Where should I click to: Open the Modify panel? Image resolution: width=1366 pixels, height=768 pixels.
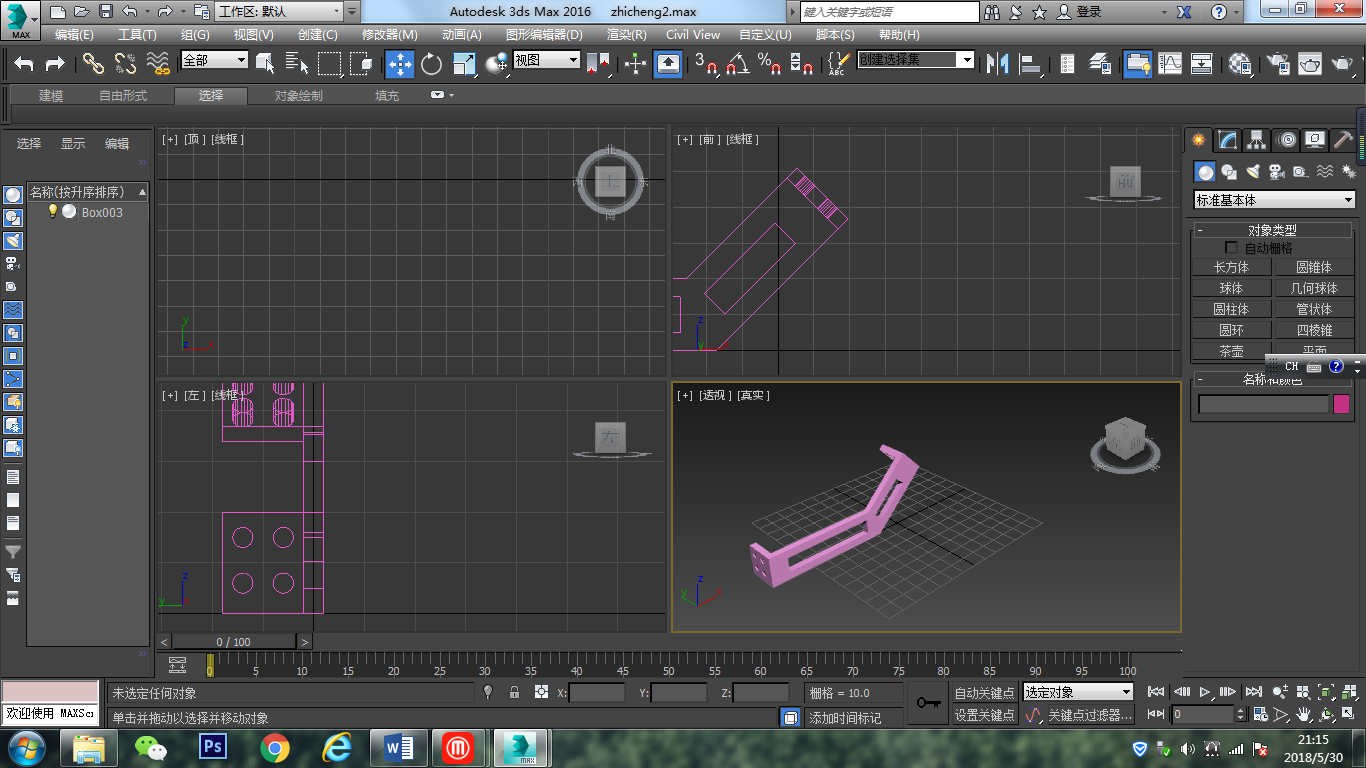pyautogui.click(x=1227, y=140)
